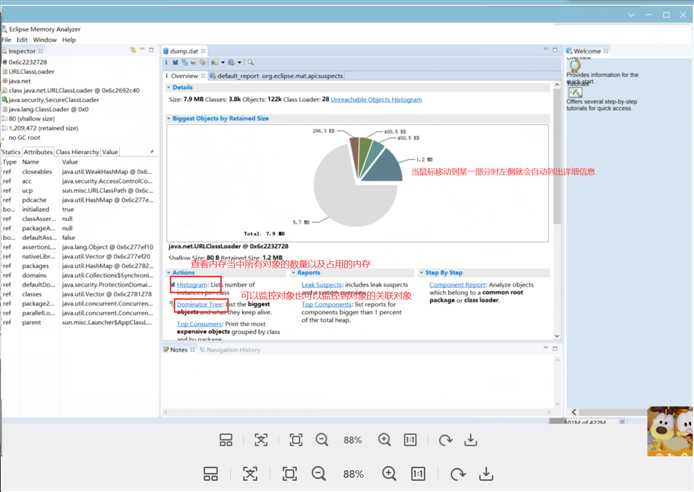Minimize the Inspector panel
Screen dimensions: 694x492
click(x=143, y=50)
